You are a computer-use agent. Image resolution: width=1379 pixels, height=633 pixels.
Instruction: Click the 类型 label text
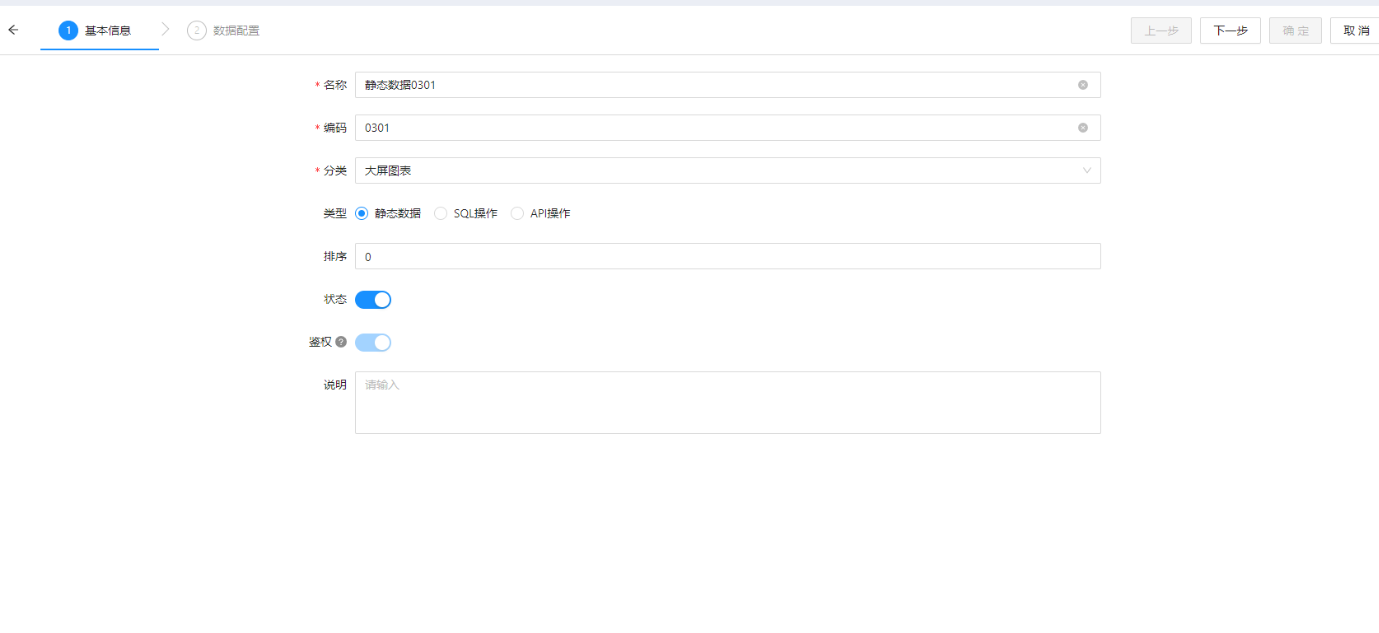pyautogui.click(x=335, y=213)
